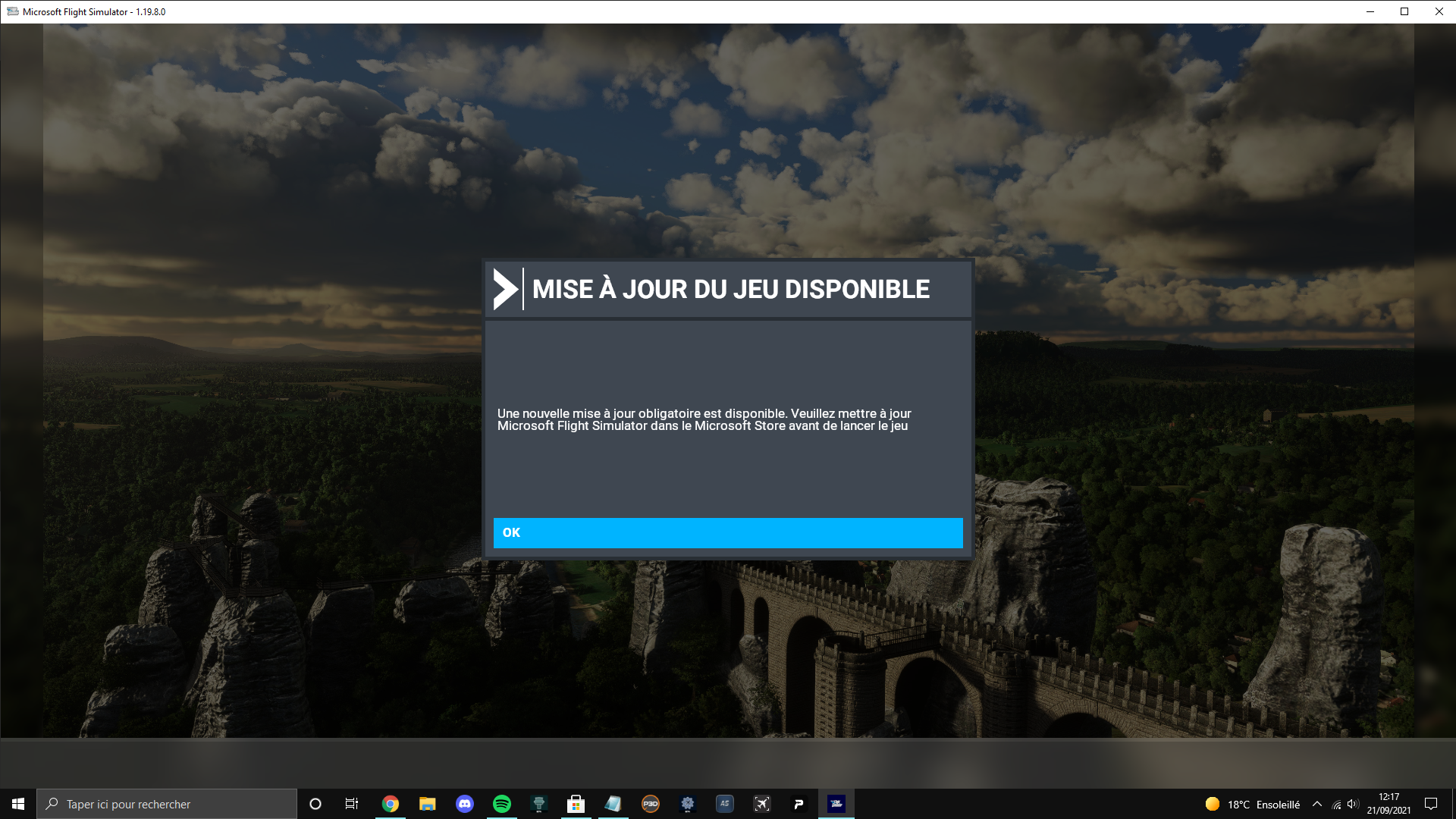Open the Wi-Fi network flyout
1456x819 pixels.
tap(1336, 804)
